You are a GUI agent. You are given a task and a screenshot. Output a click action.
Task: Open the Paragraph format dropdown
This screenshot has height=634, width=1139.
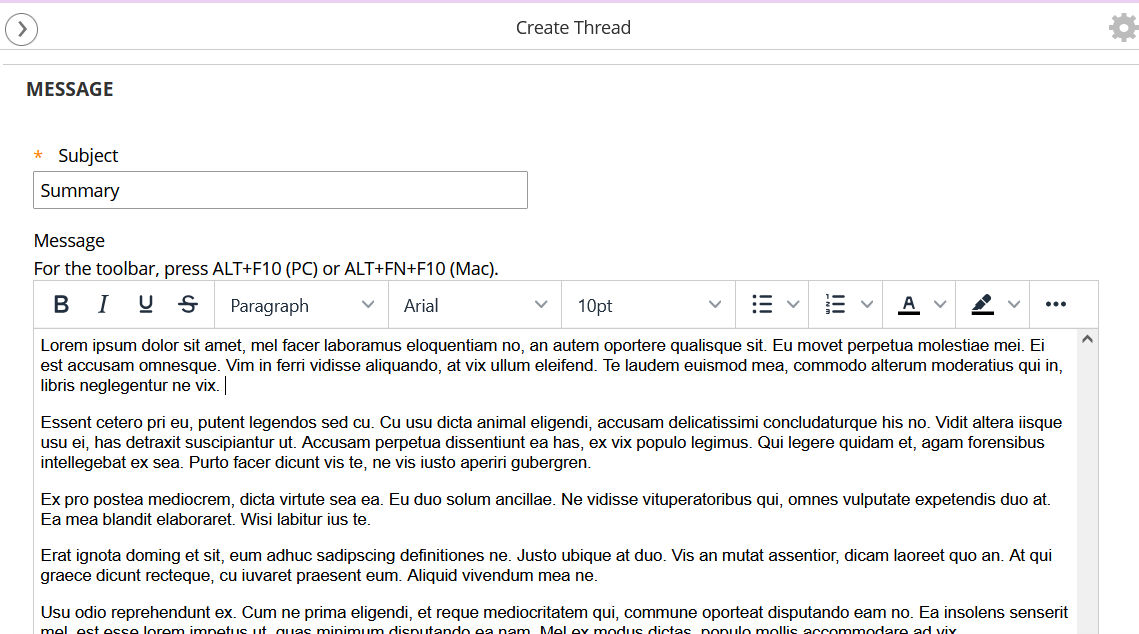pyautogui.click(x=302, y=305)
